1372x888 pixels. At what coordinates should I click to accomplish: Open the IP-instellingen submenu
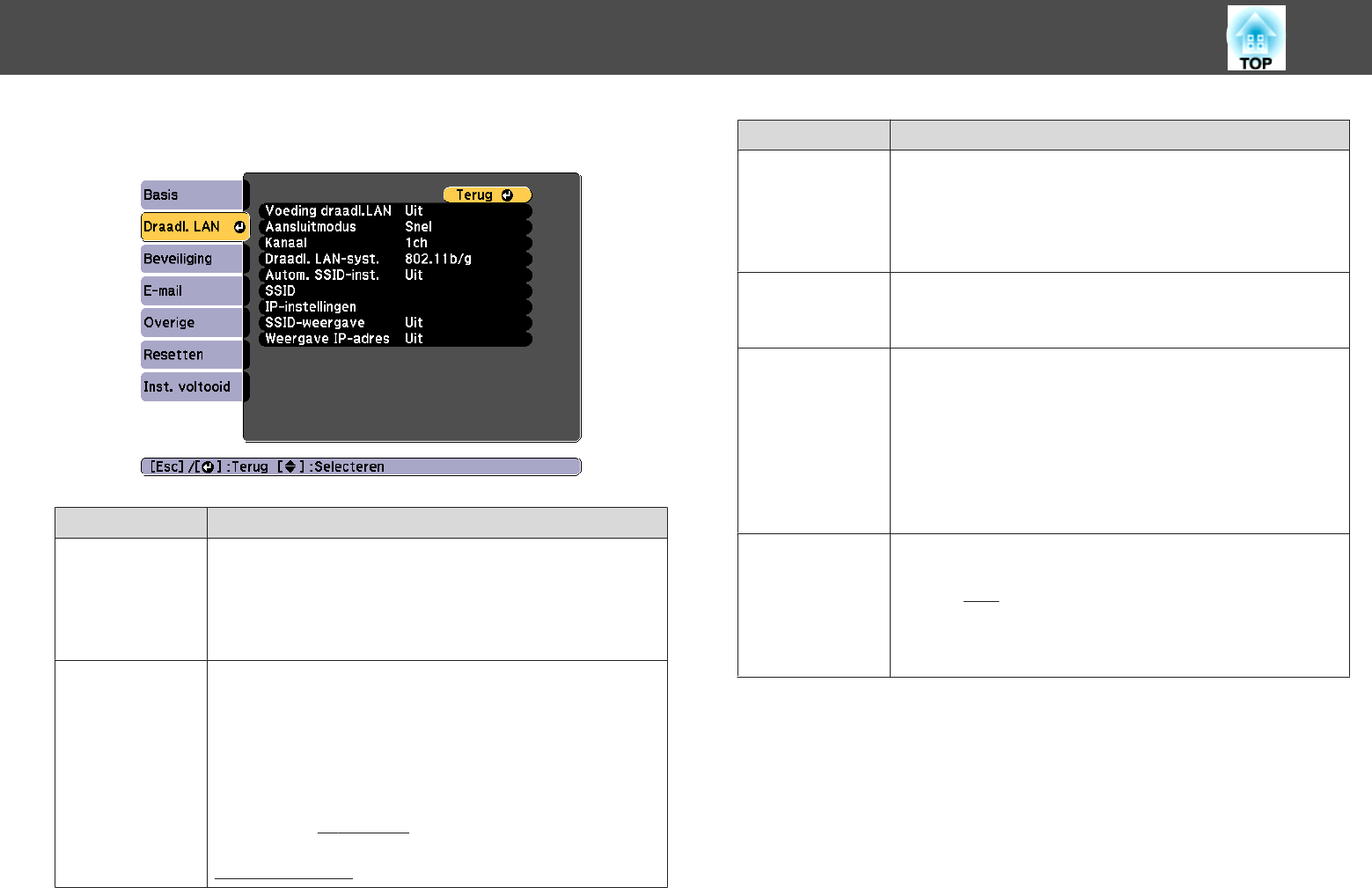(x=395, y=307)
